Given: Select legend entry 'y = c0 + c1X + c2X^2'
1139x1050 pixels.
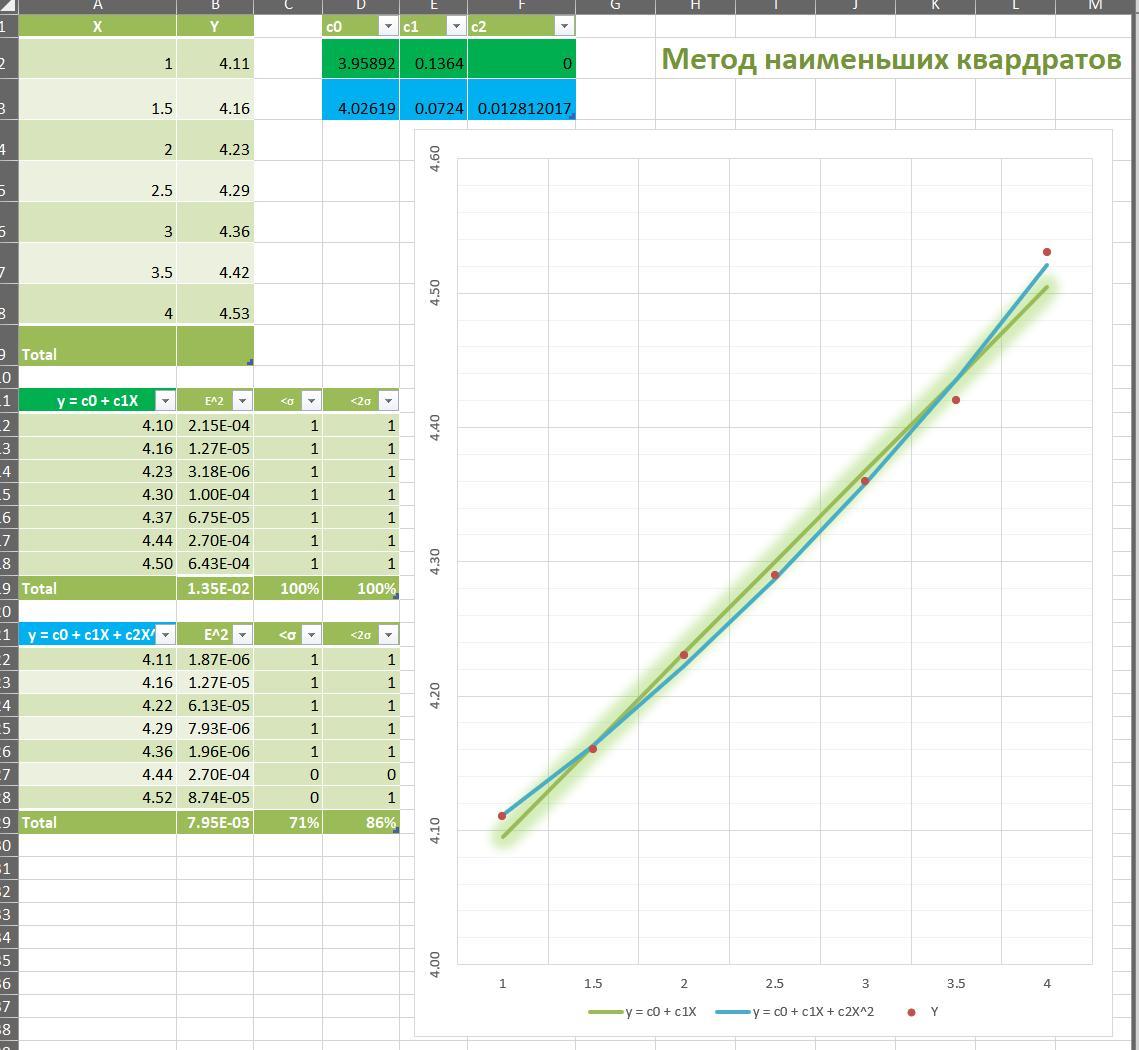Looking at the screenshot, I should [812, 1012].
